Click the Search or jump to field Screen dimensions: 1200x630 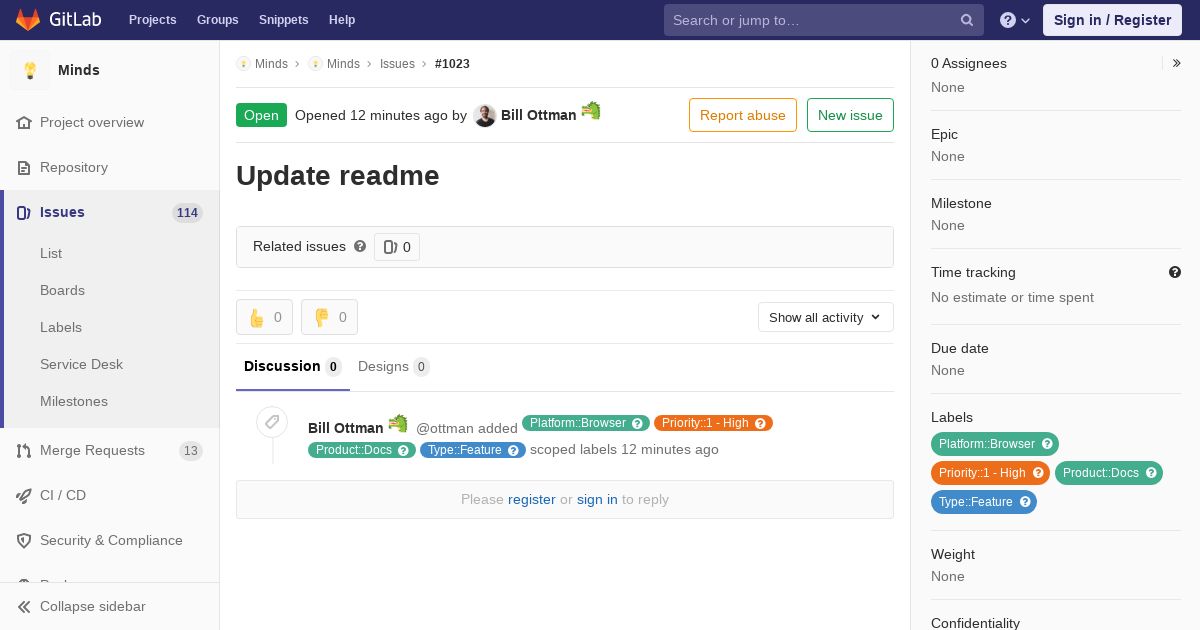[x=824, y=20]
